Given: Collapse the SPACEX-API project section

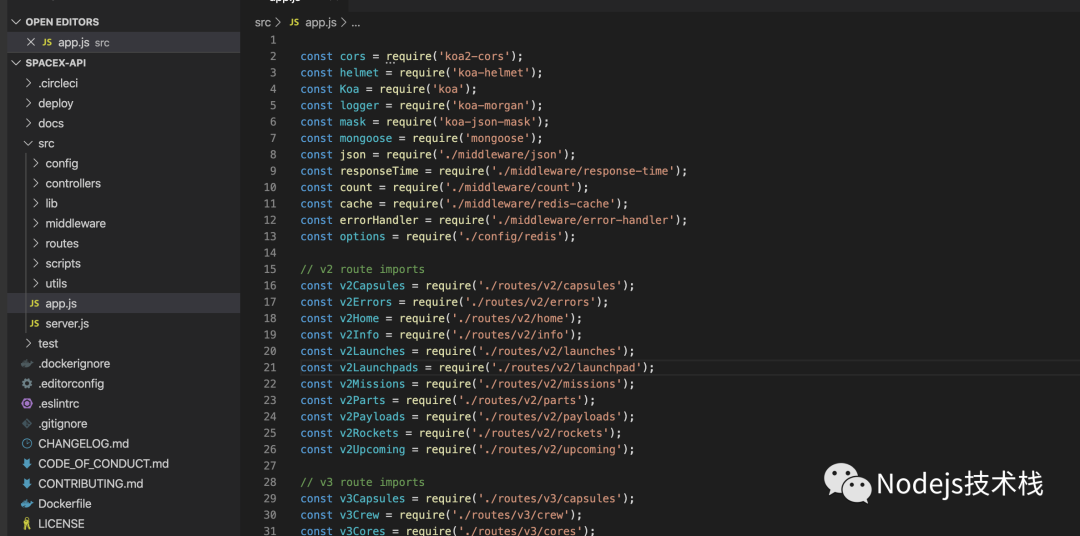Looking at the screenshot, I should tap(17, 63).
